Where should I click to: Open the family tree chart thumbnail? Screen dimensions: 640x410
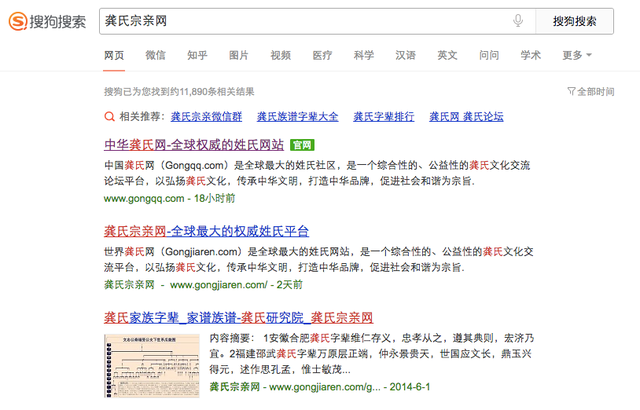pyautogui.click(x=151, y=366)
